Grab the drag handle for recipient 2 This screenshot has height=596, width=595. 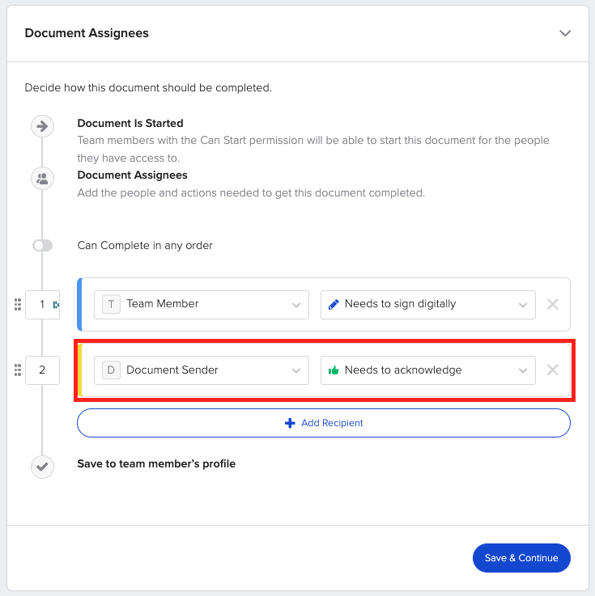[17, 370]
